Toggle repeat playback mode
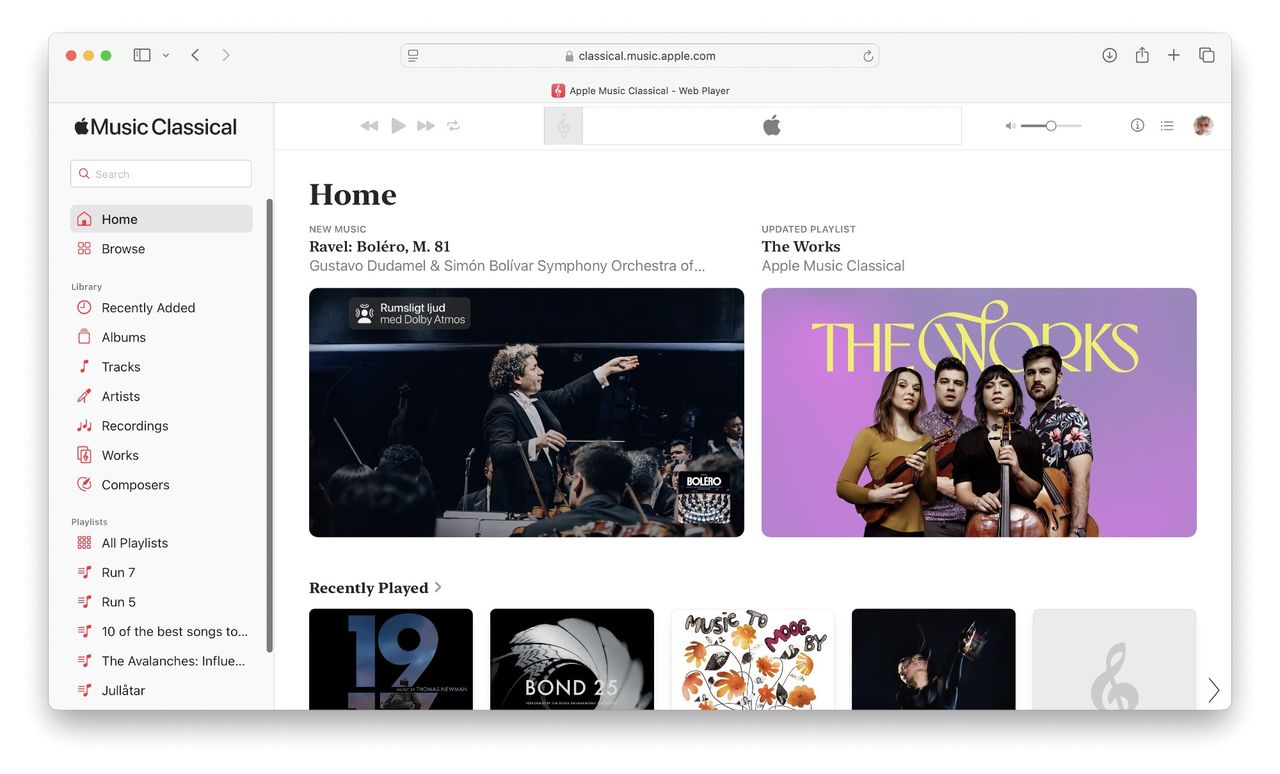The image size is (1280, 774). (x=452, y=126)
